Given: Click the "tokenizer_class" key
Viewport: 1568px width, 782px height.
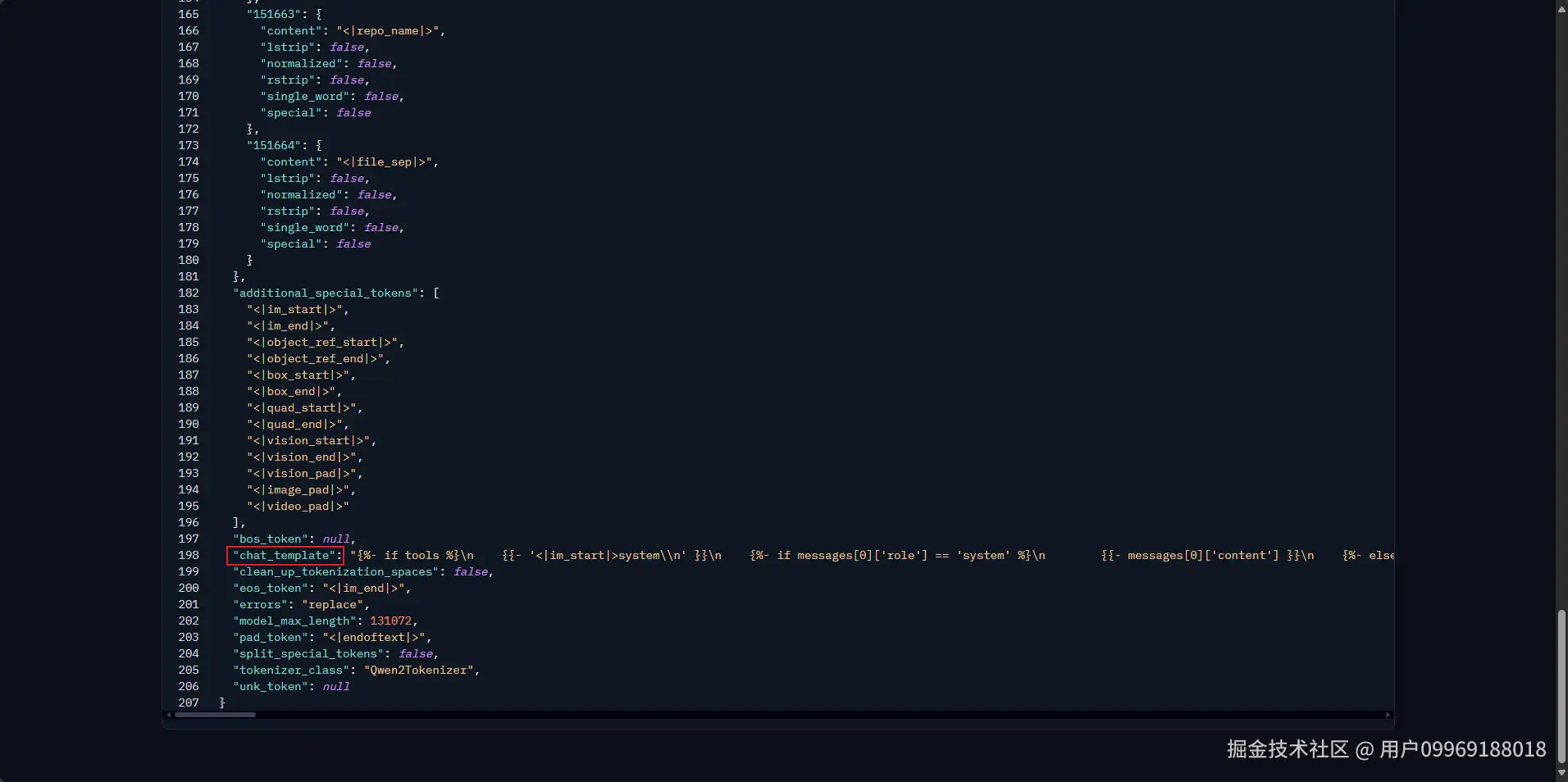Looking at the screenshot, I should [x=291, y=671].
